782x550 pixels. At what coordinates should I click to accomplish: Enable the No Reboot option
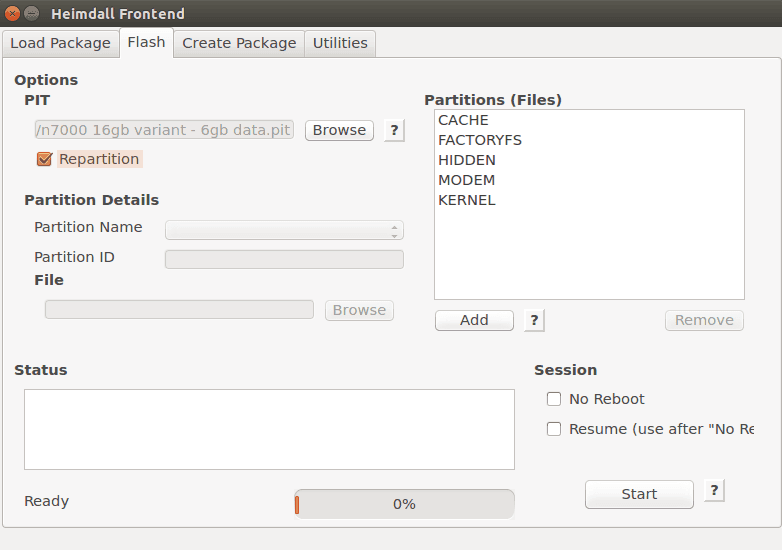pos(554,399)
